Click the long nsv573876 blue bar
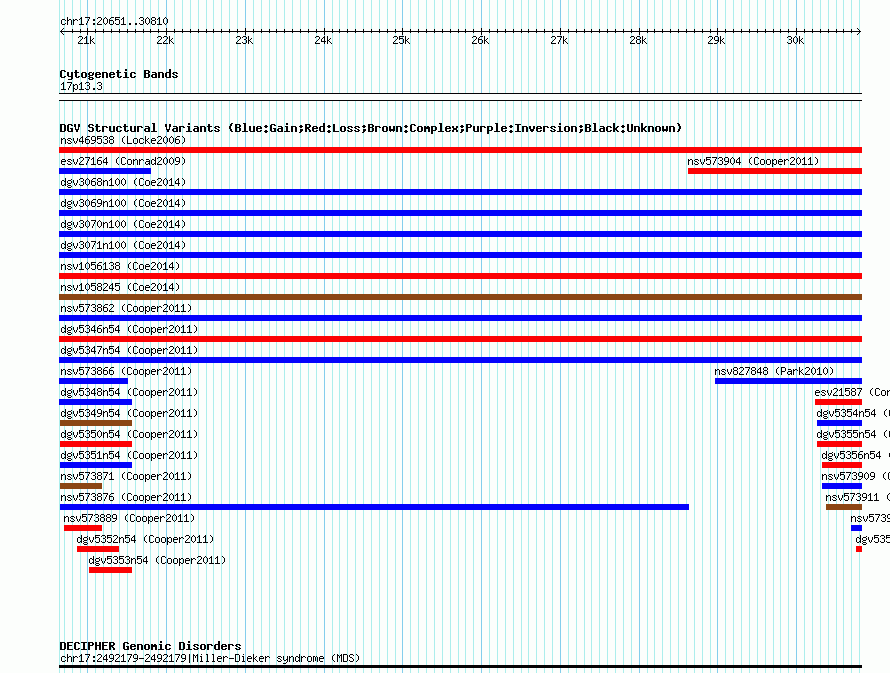Viewport: 890px width, 673px height. click(374, 507)
